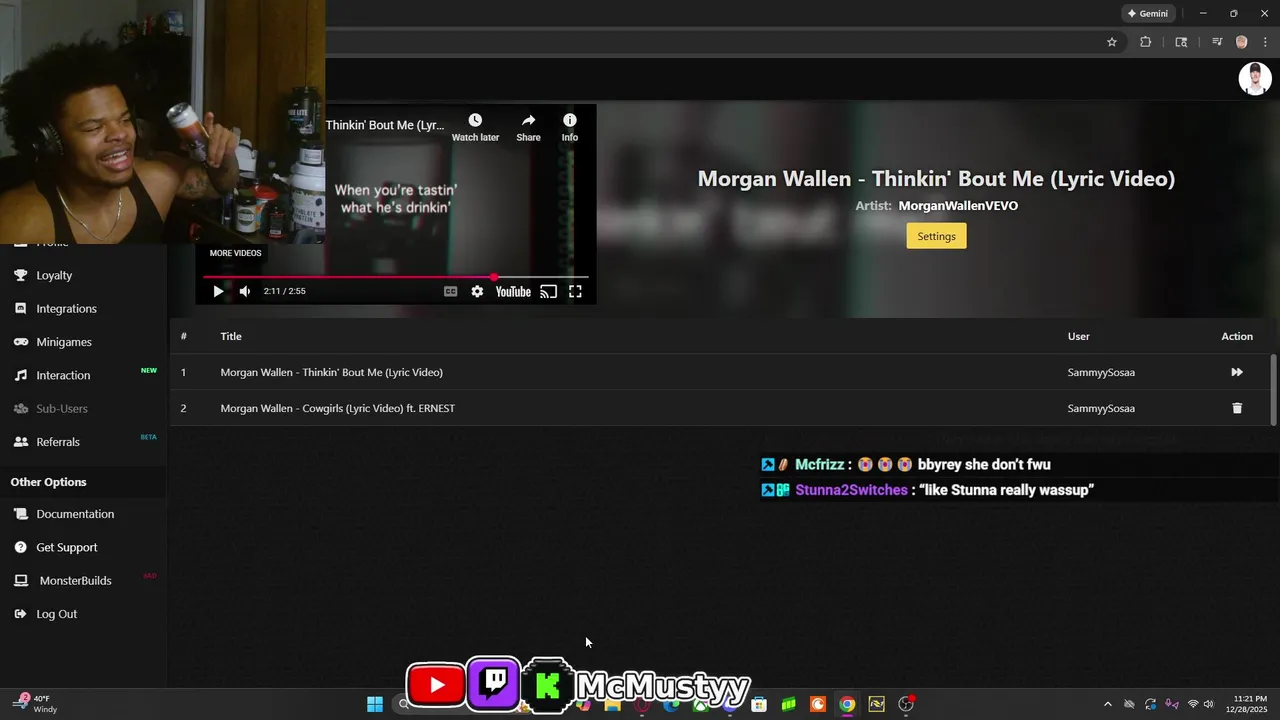This screenshot has height=720, width=1280.
Task: Enter fullscreen on the video player
Action: pyautogui.click(x=575, y=292)
